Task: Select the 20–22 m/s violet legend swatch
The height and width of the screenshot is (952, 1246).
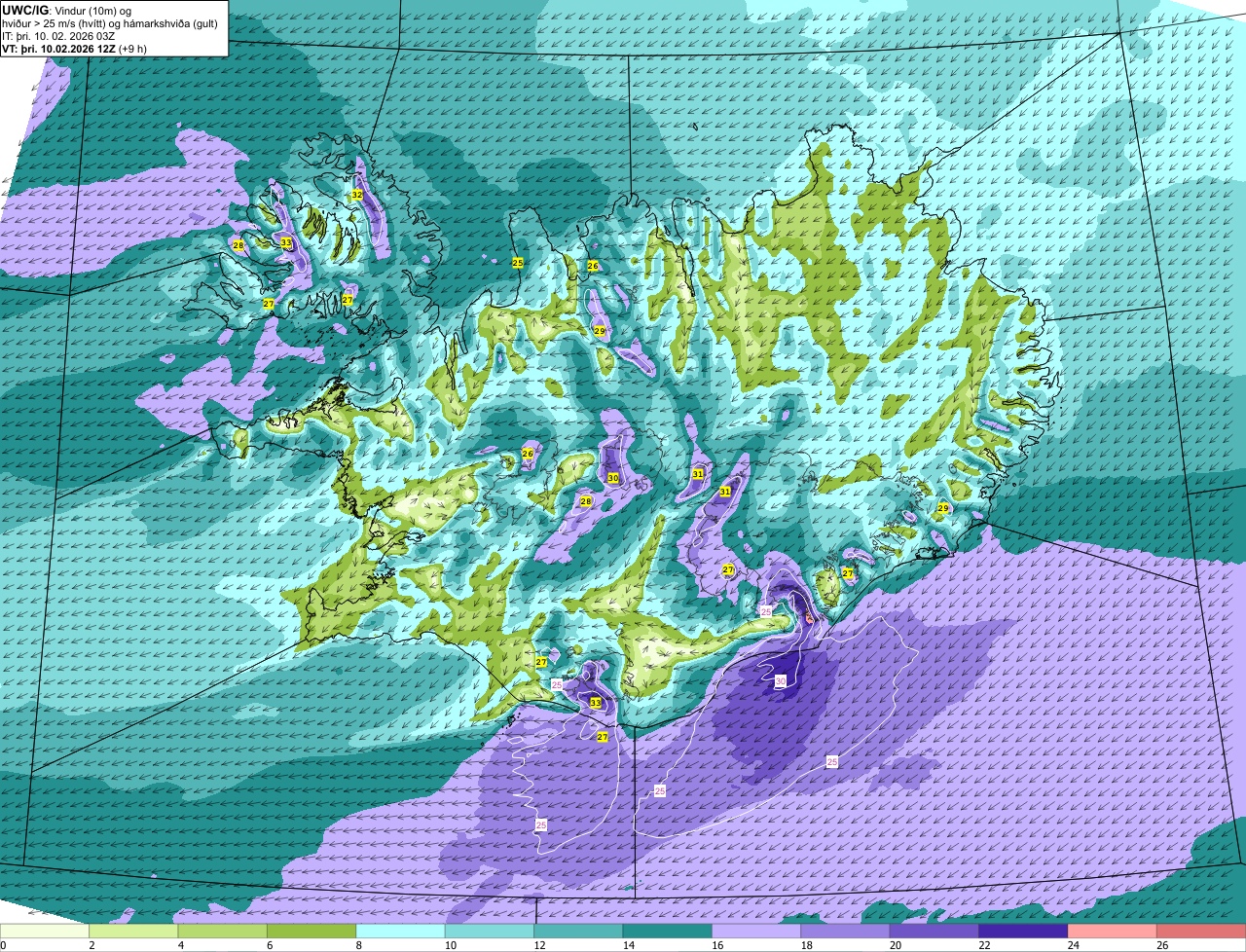Action: coord(934,932)
